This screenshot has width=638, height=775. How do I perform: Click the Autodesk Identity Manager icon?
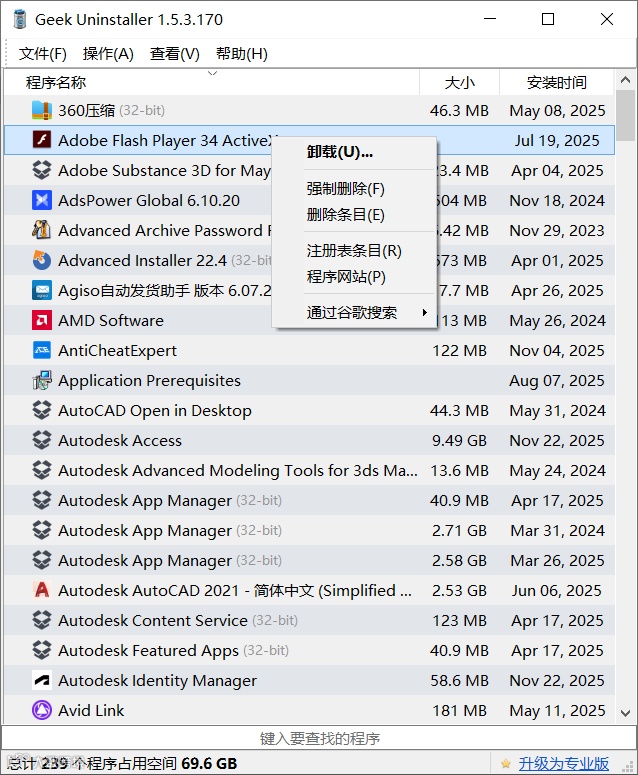click(x=42, y=680)
